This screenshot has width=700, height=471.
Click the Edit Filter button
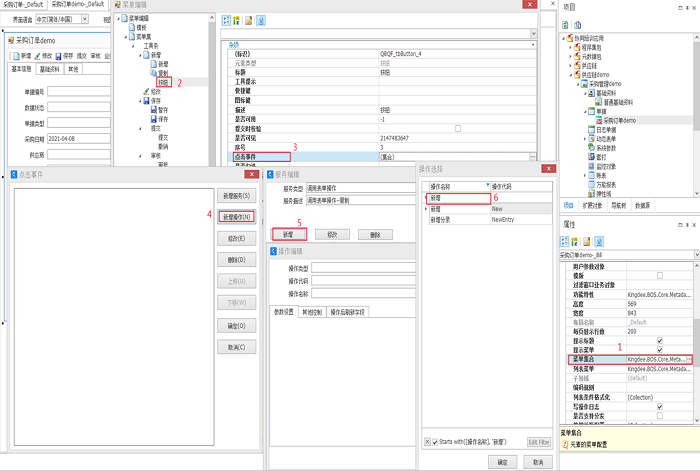(538, 442)
